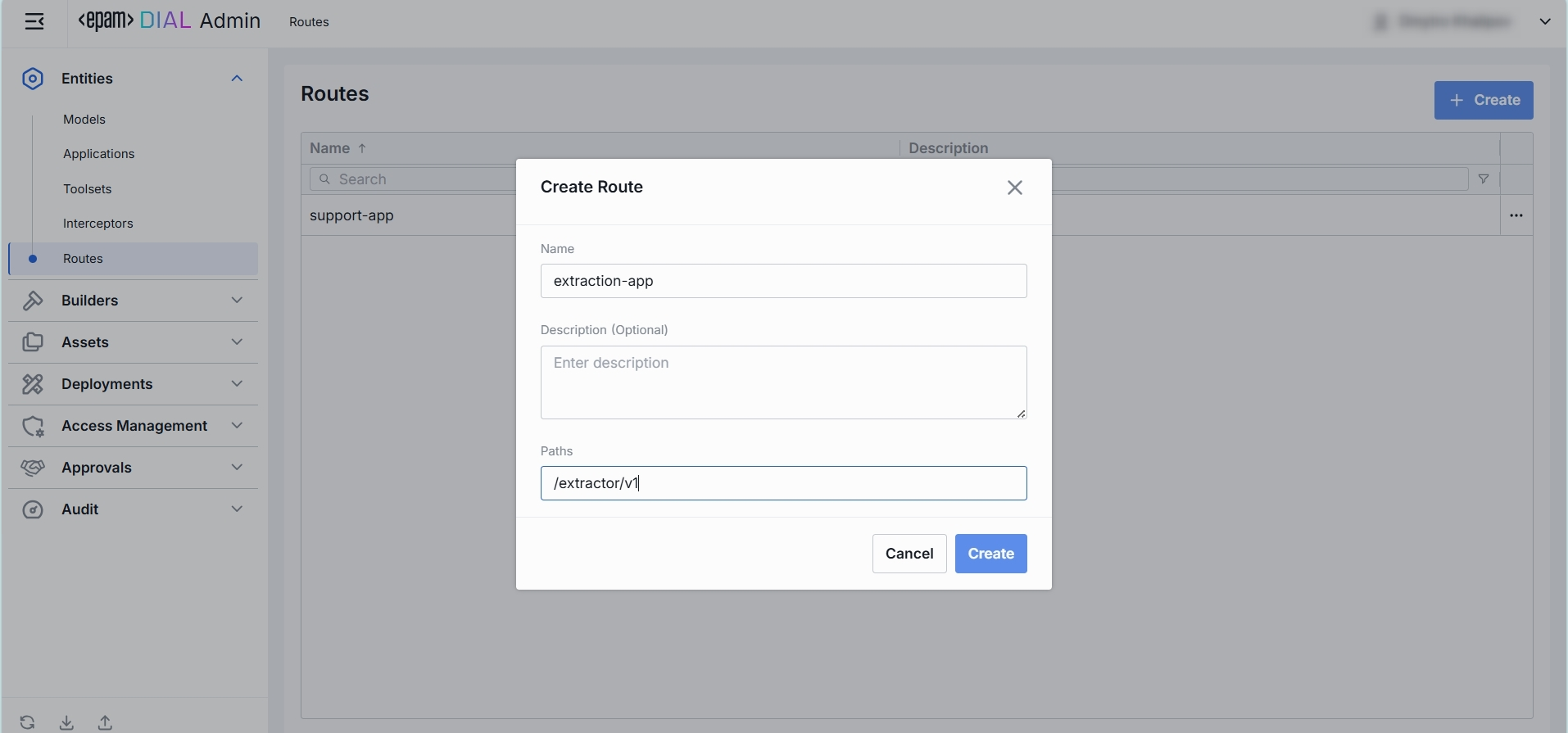Image resolution: width=1568 pixels, height=733 pixels.
Task: Click the refresh icon in the sidebar footer
Action: point(27,722)
